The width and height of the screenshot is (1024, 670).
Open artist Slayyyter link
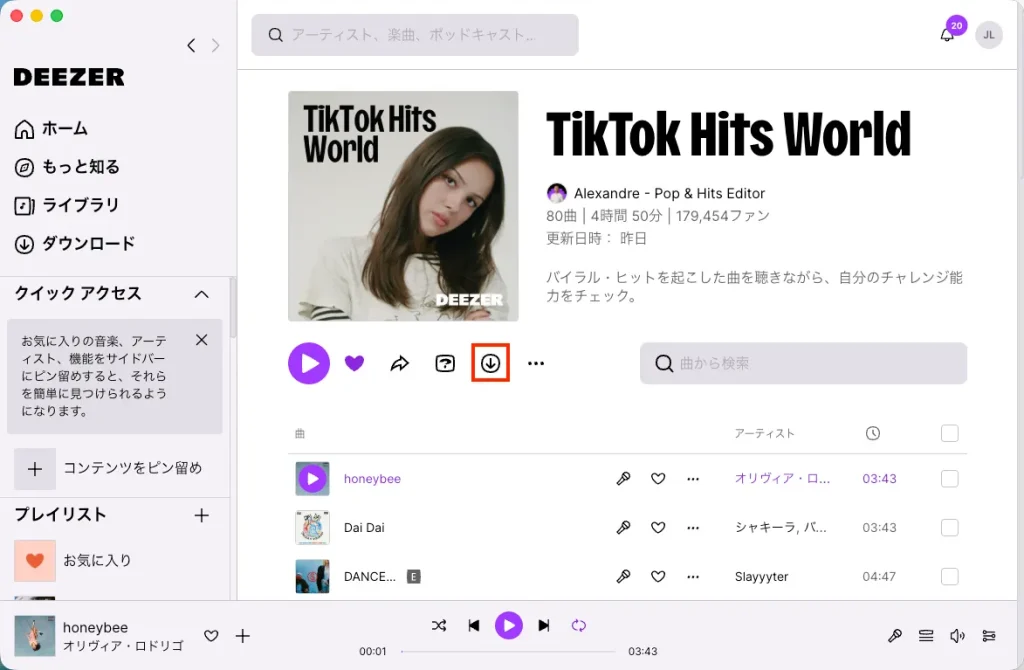[761, 576]
